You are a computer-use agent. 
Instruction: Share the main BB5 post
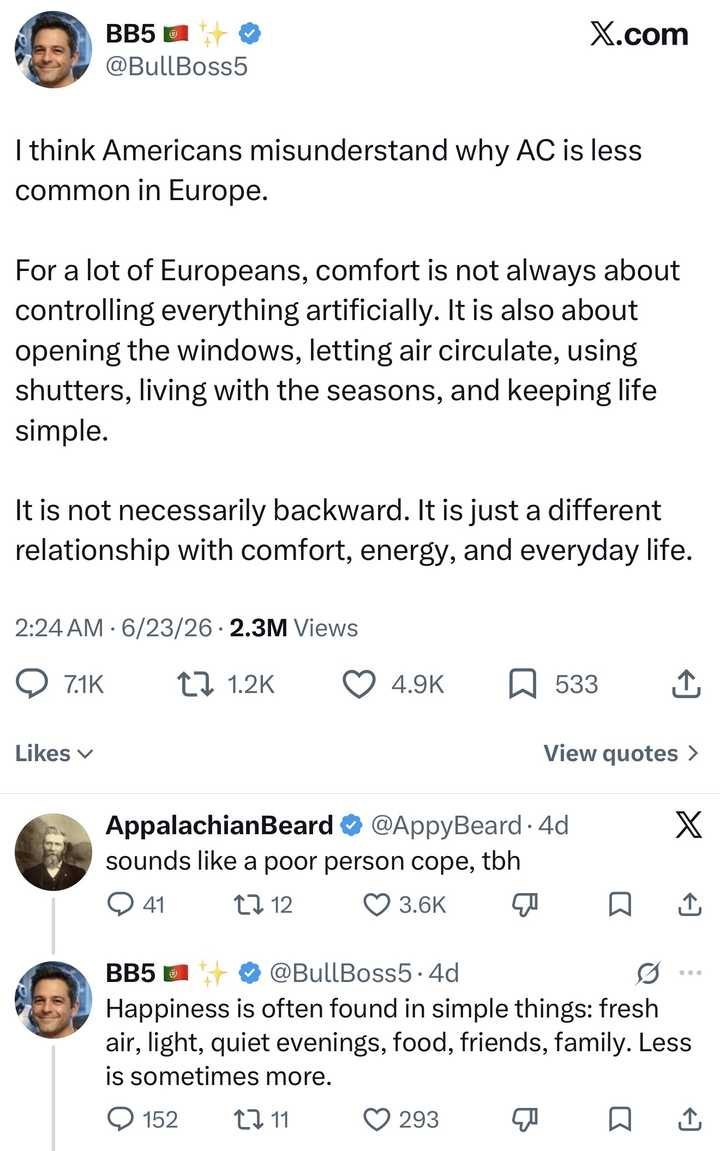pos(686,684)
